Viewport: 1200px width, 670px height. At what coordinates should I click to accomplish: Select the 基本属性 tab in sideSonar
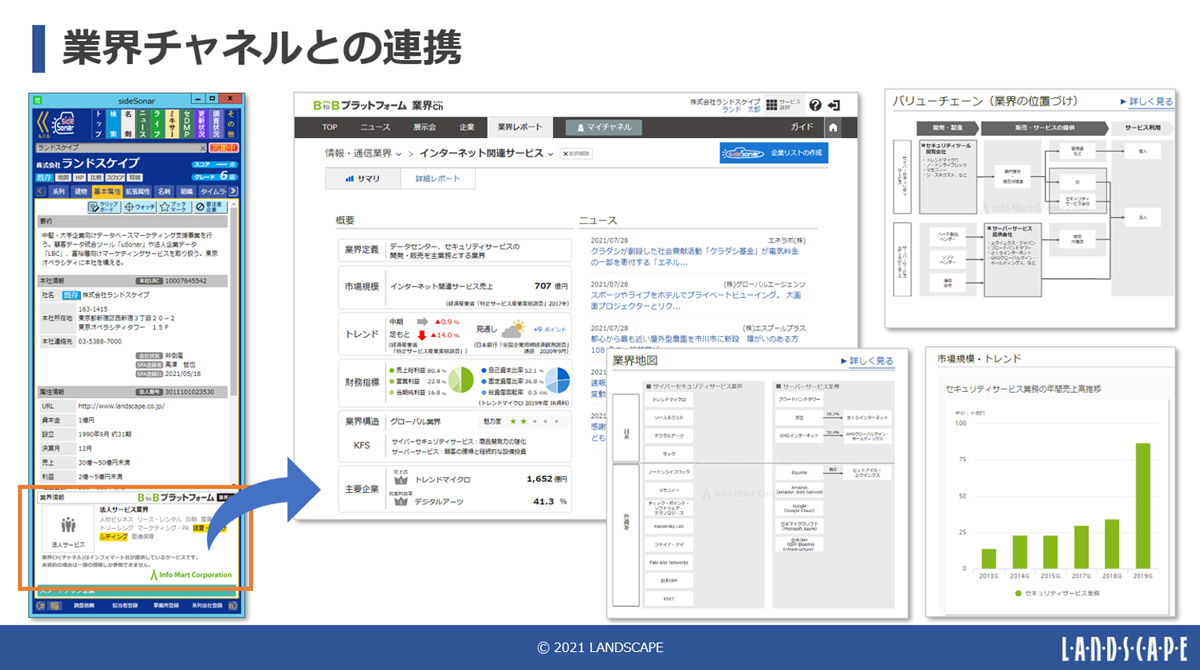(107, 192)
